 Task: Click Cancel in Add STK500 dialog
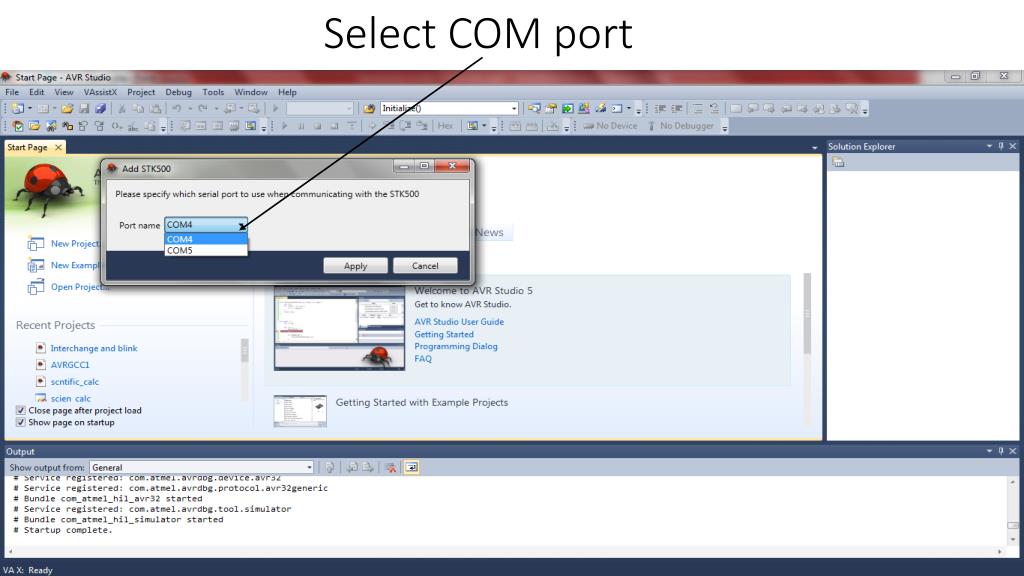[425, 266]
